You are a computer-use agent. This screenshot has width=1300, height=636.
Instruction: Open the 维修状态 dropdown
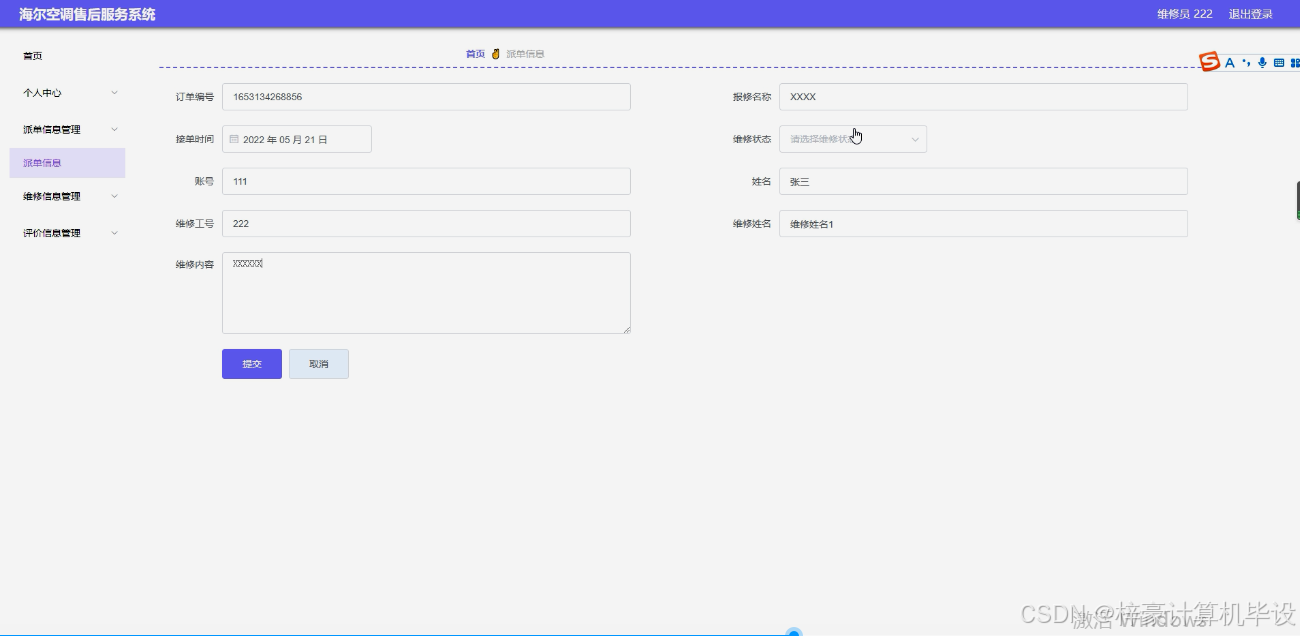click(853, 139)
